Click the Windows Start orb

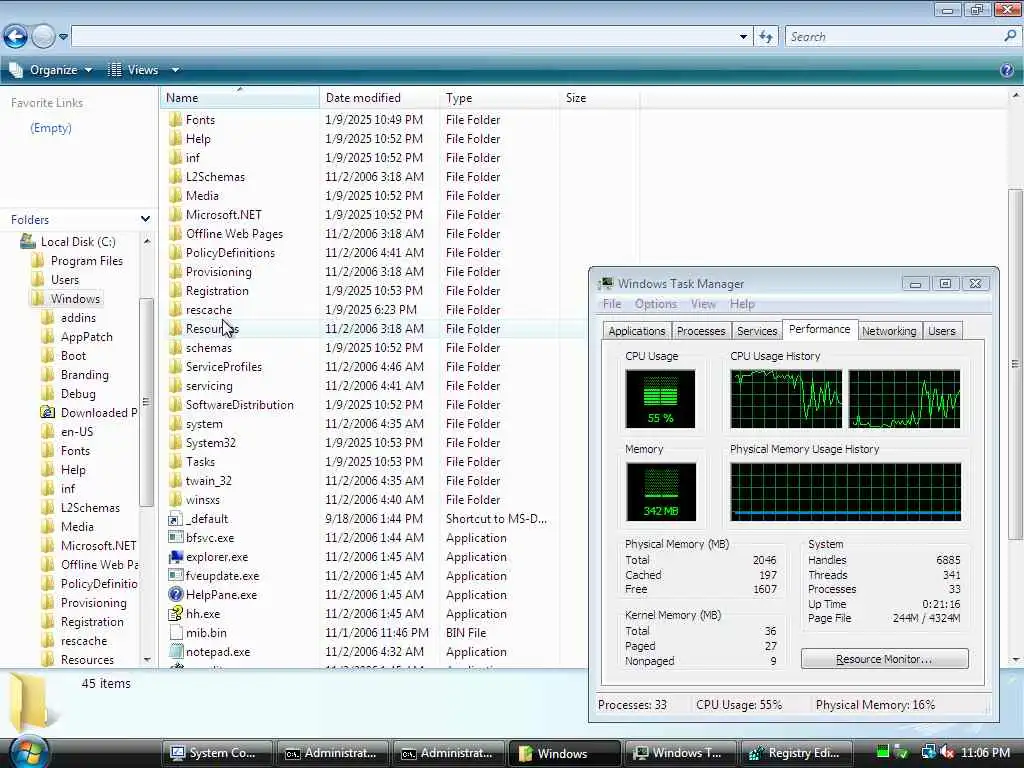click(29, 752)
